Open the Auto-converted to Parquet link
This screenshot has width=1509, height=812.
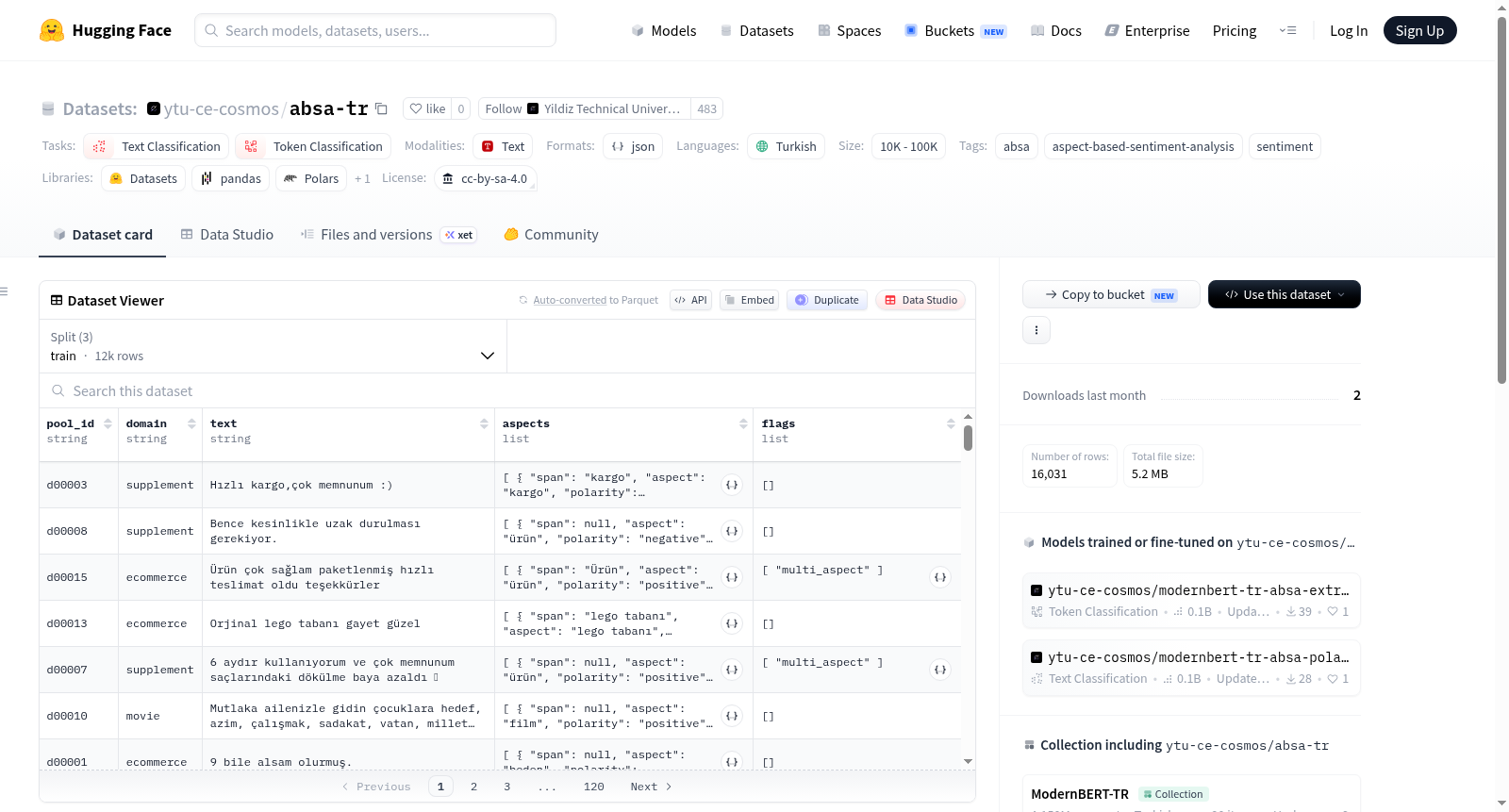click(570, 300)
